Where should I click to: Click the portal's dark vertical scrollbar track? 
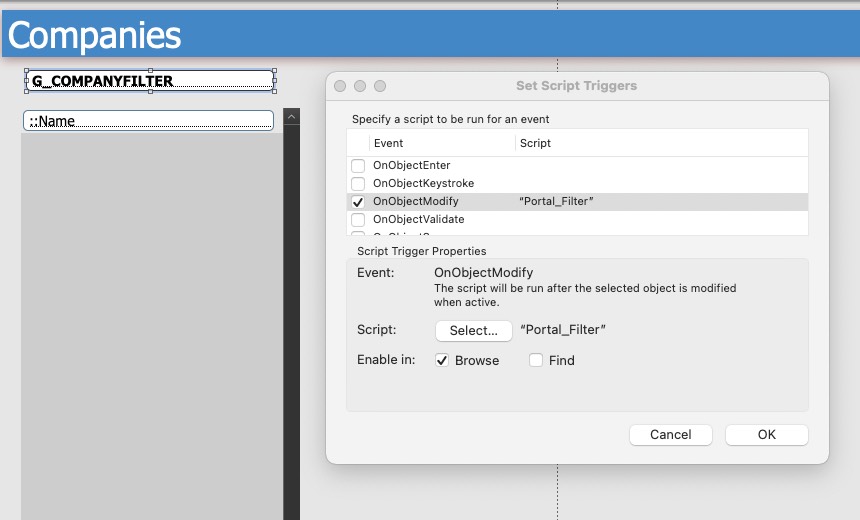coord(291,320)
